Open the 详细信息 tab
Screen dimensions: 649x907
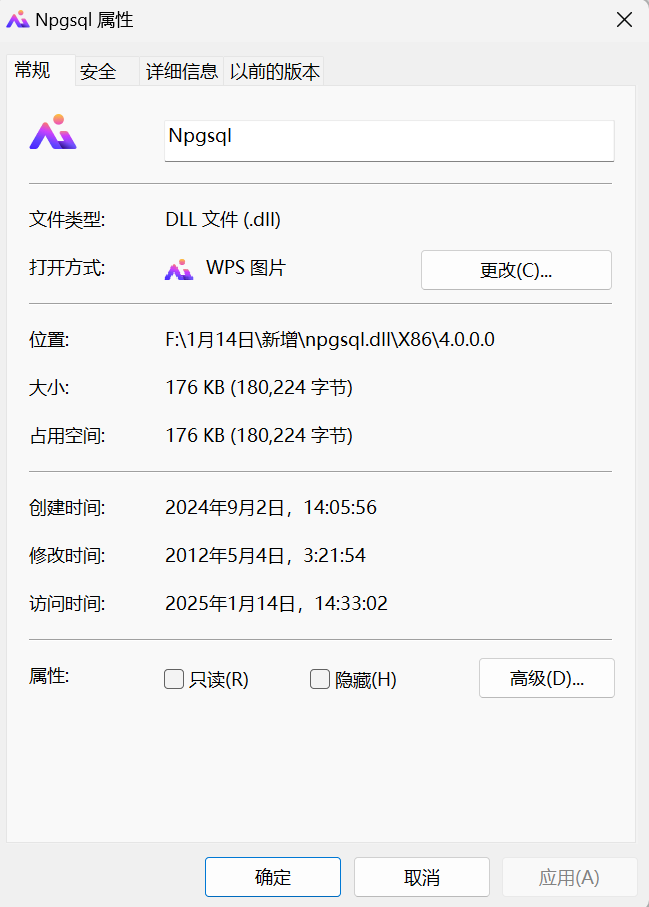point(182,72)
